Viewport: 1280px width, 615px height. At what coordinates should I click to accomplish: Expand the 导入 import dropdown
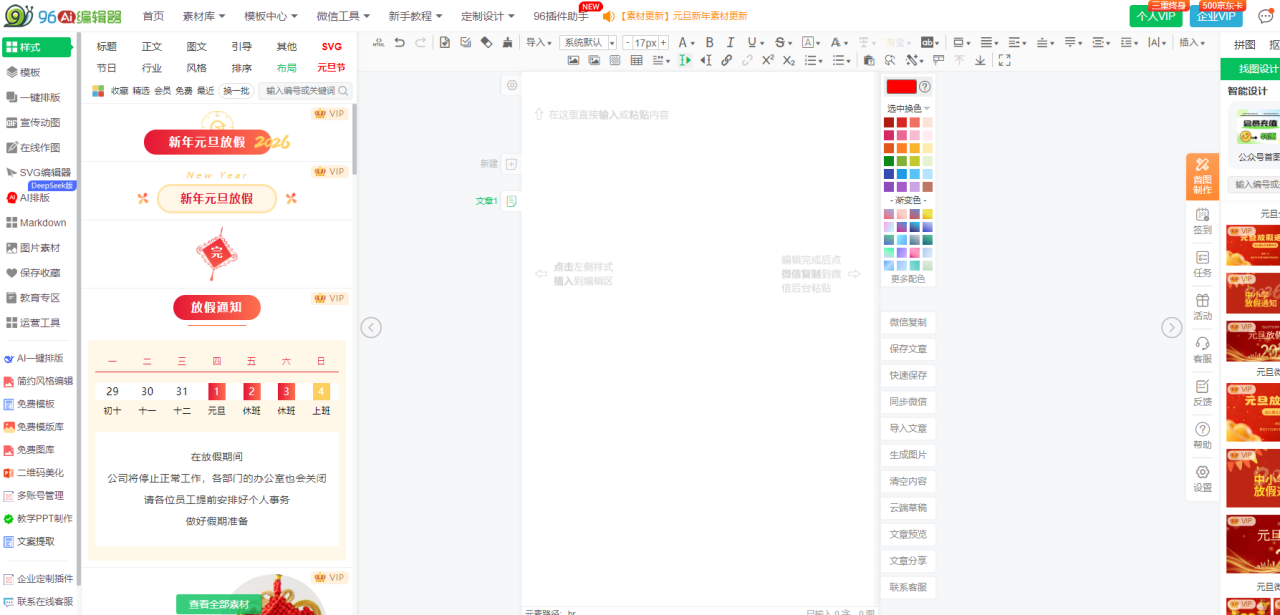click(x=540, y=42)
